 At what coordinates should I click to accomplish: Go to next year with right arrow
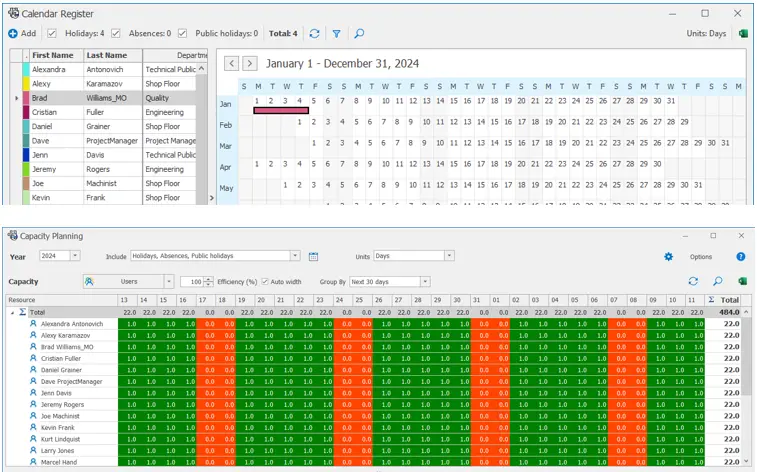(250, 63)
